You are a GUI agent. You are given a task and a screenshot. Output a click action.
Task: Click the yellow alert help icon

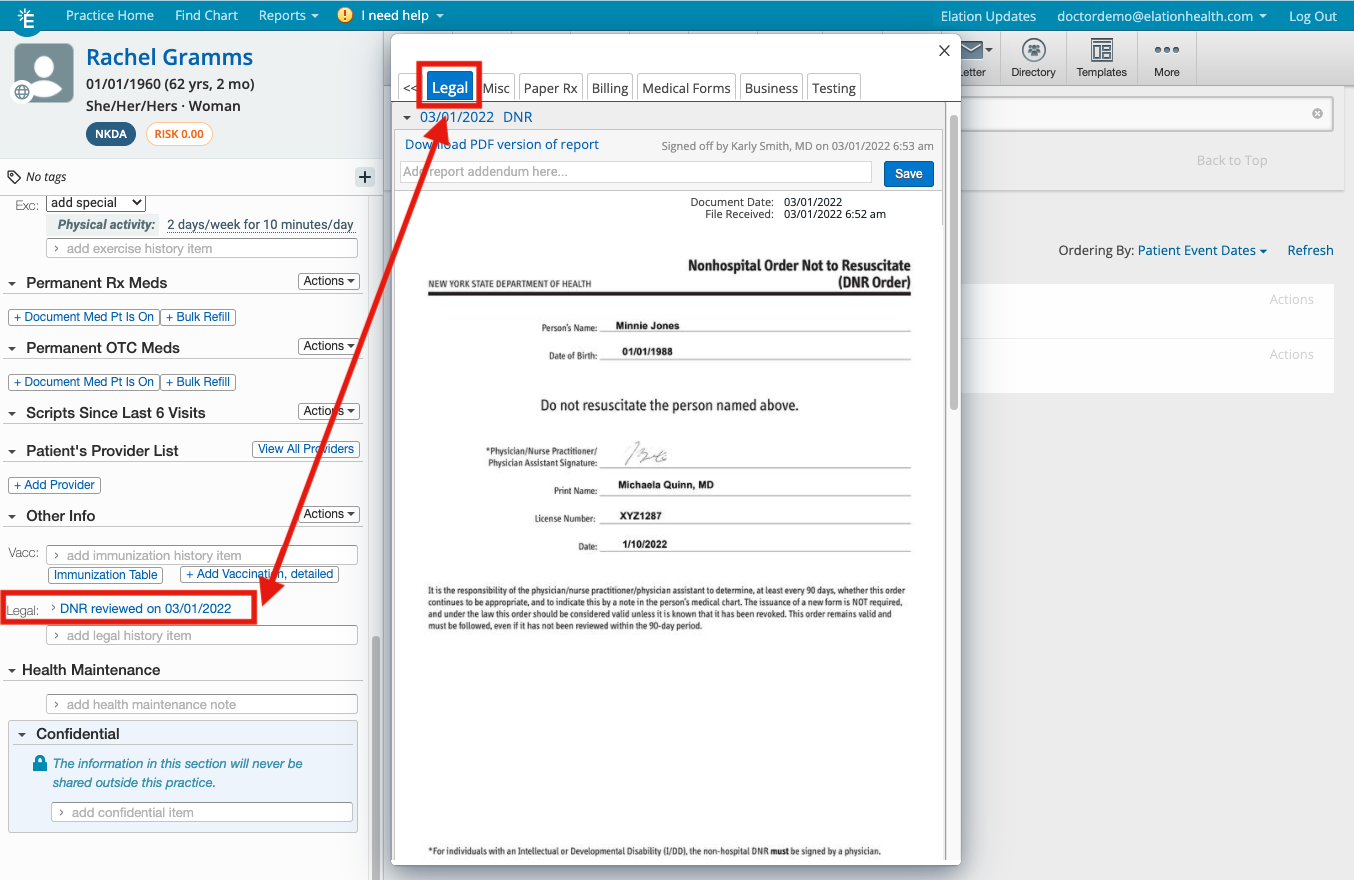click(x=345, y=15)
